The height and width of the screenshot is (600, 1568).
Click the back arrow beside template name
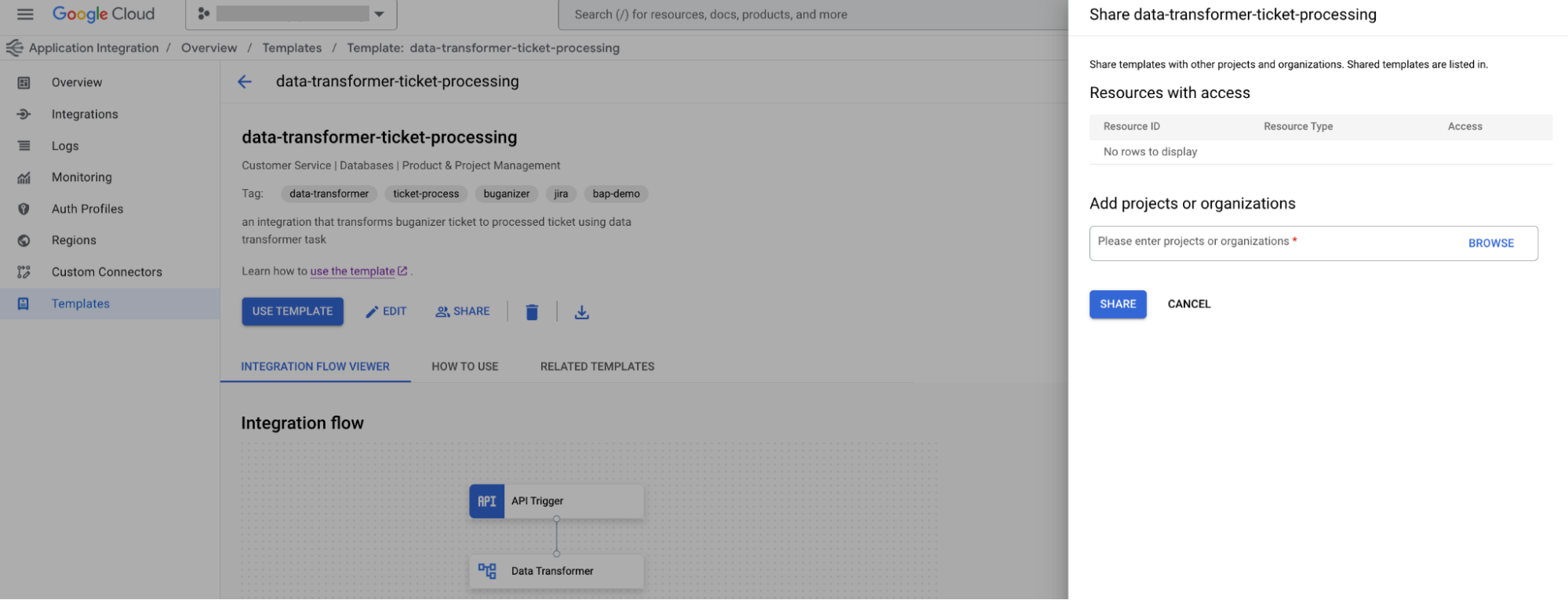pyautogui.click(x=245, y=82)
